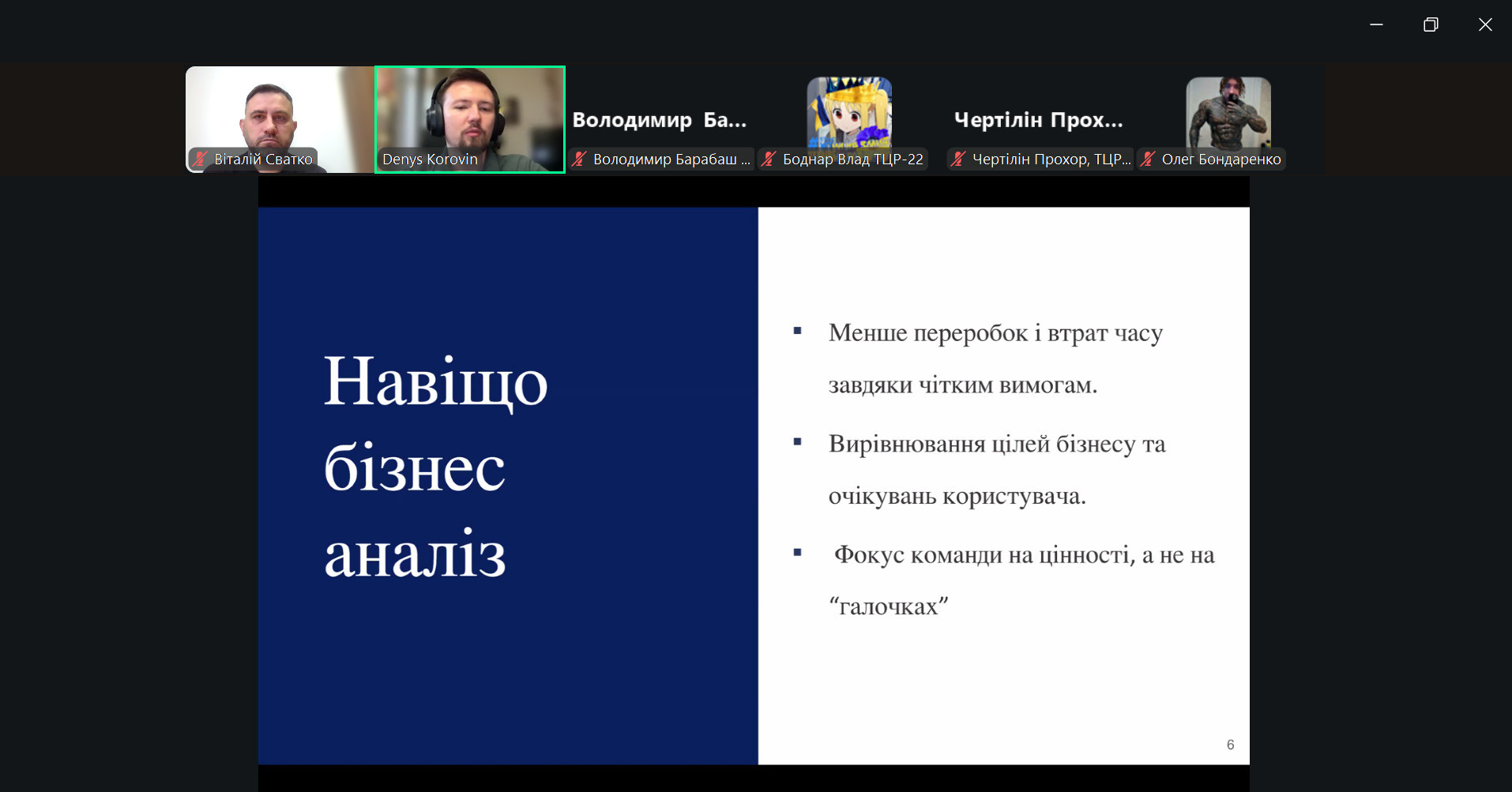Click the bullet "Фокус команди на цінності"
Screen dimensions: 1512x792
pyautogui.click(x=1023, y=555)
